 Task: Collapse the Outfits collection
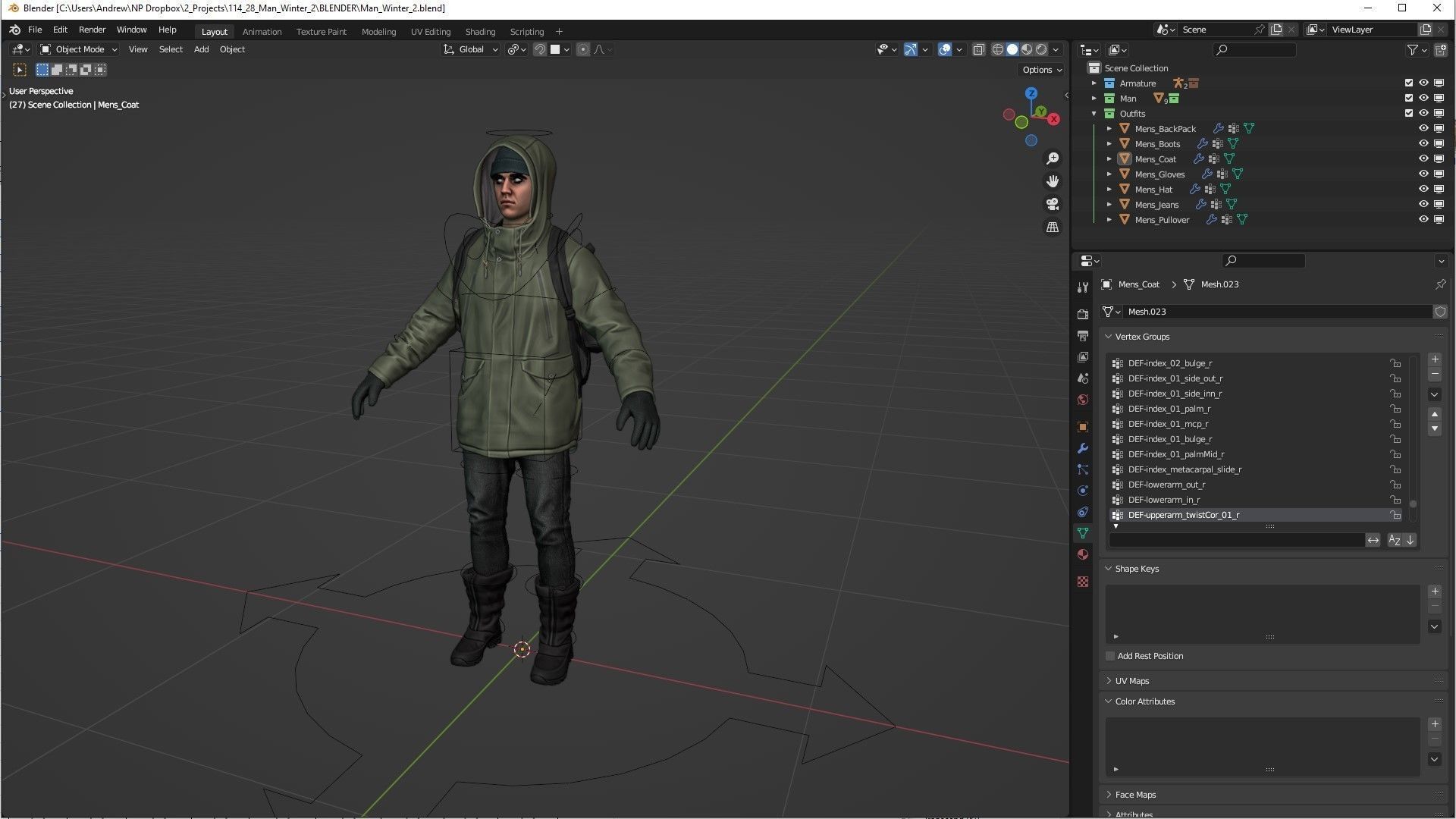pyautogui.click(x=1094, y=114)
